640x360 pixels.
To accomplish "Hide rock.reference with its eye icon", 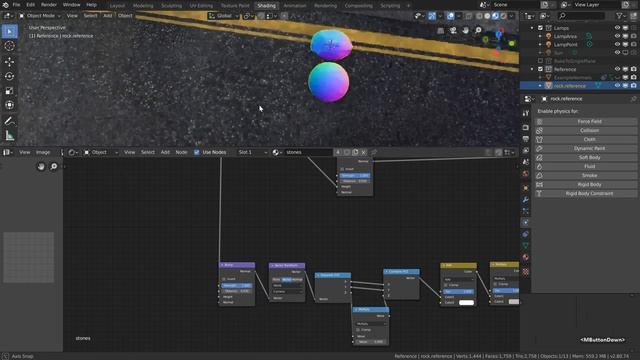I will tap(617, 86).
